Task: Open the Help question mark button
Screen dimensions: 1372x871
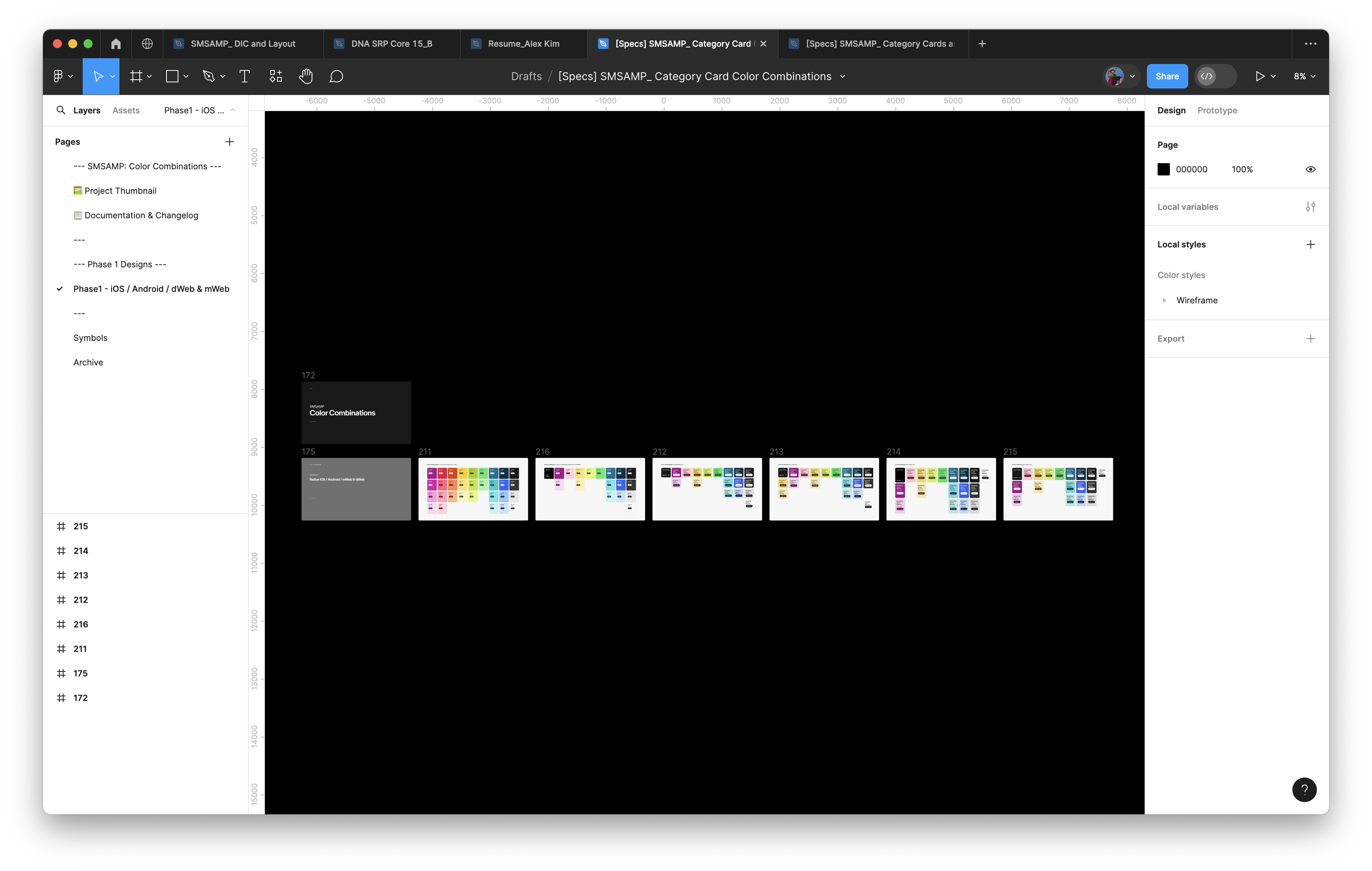Action: [x=1304, y=789]
